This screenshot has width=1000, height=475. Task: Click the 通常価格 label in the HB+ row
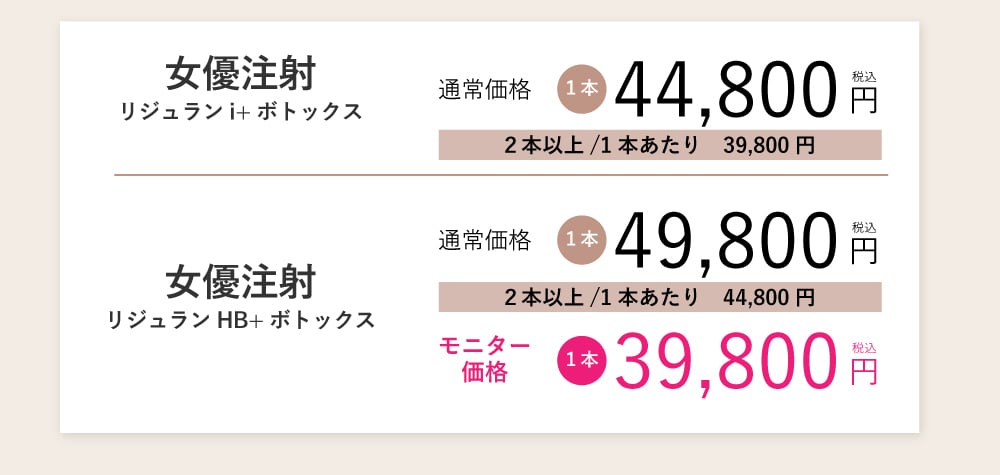485,241
